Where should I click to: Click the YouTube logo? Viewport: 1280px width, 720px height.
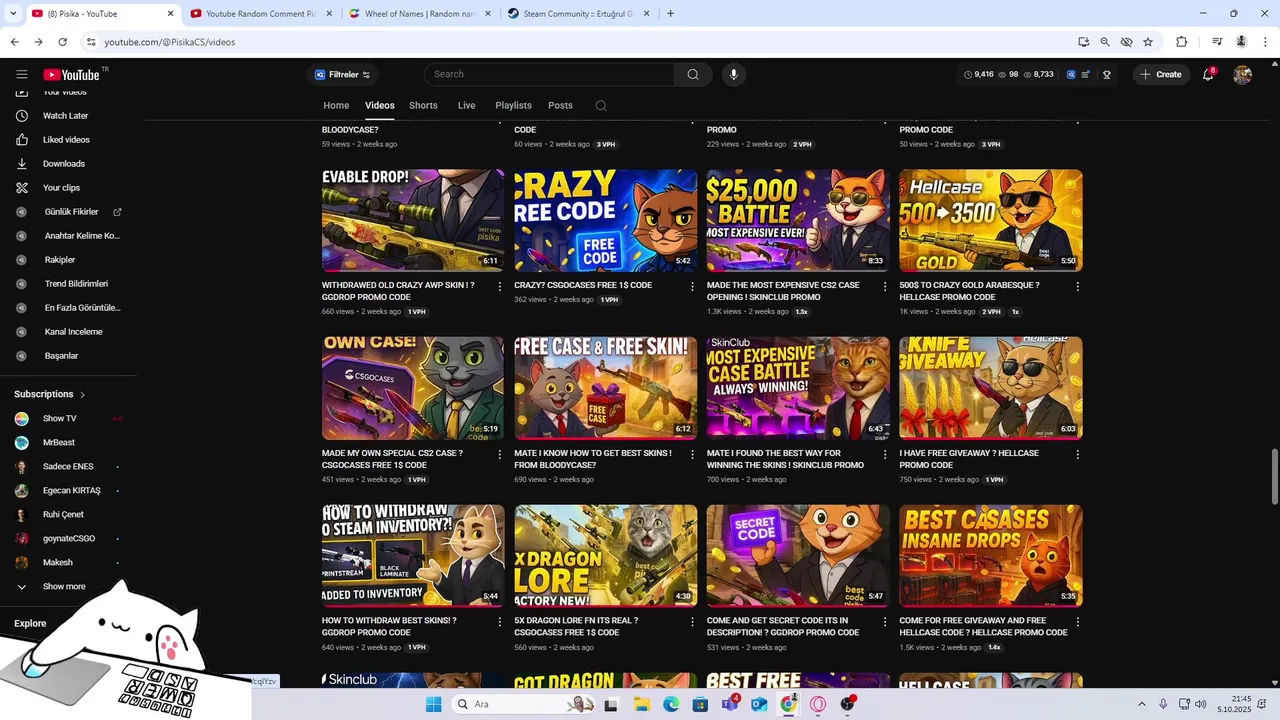[71, 74]
